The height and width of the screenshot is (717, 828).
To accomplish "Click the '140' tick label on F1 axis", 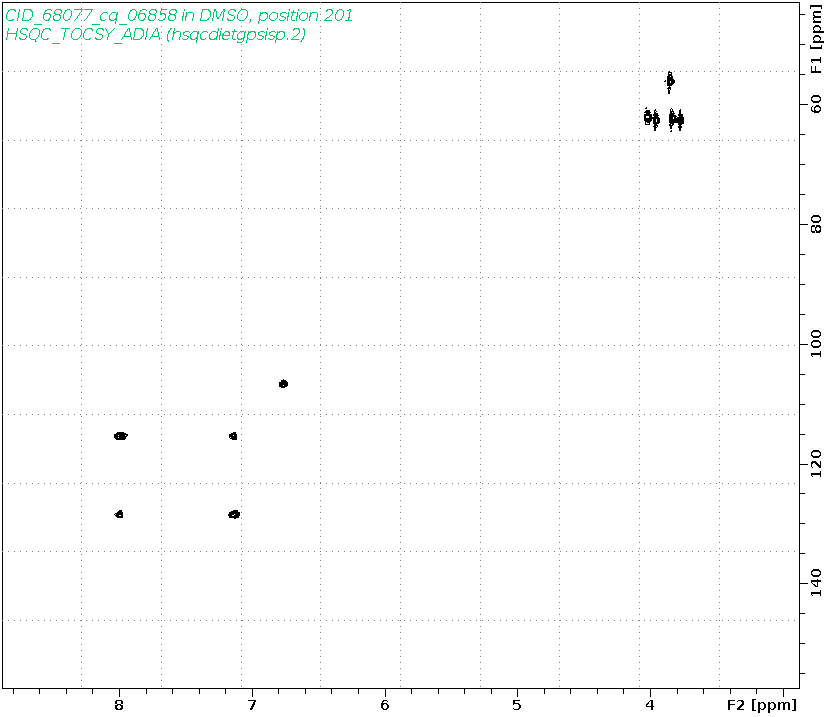I will (x=816, y=582).
